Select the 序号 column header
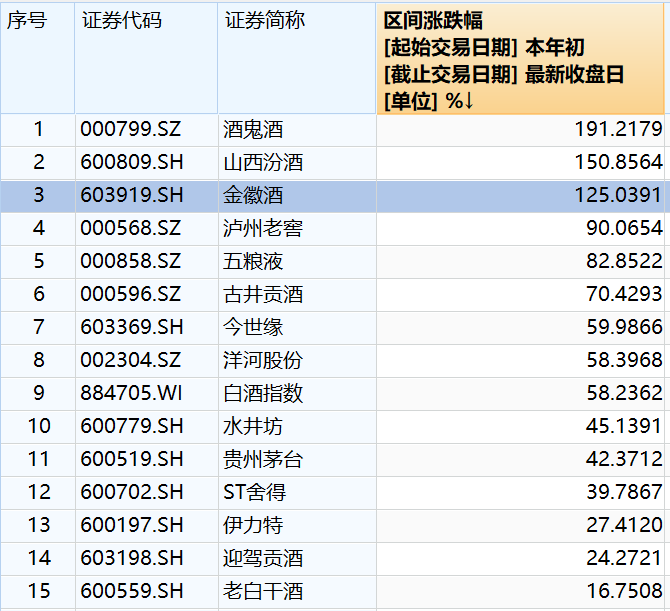Viewport: 670px width, 611px height. (38, 59)
